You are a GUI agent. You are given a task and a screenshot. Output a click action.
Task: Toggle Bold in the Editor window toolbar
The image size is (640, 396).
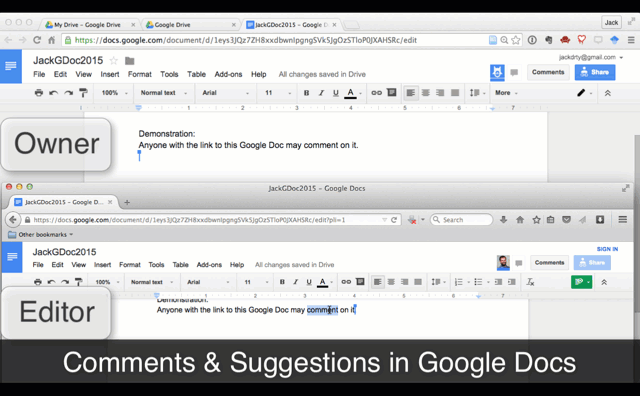point(282,282)
